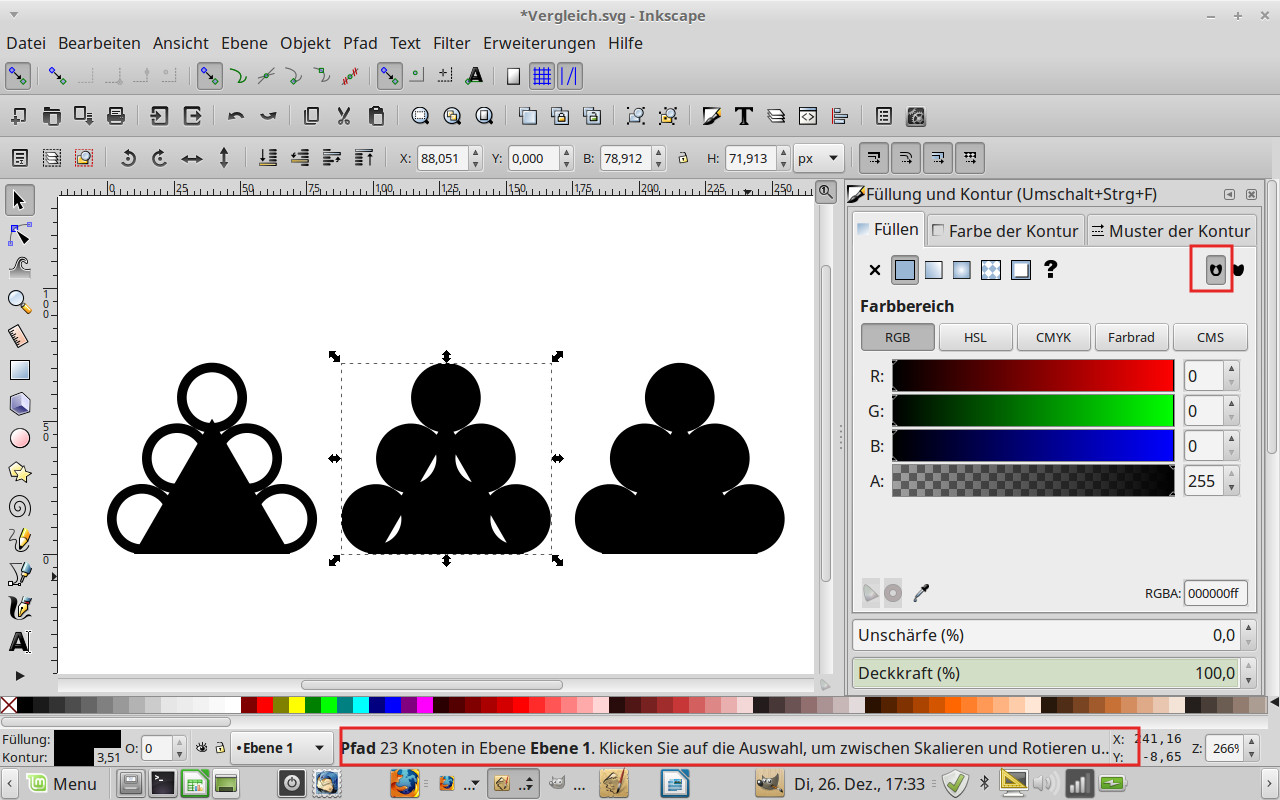Image resolution: width=1280 pixels, height=800 pixels.
Task: Expand the toolbox overflow arrow
Action: (20, 677)
